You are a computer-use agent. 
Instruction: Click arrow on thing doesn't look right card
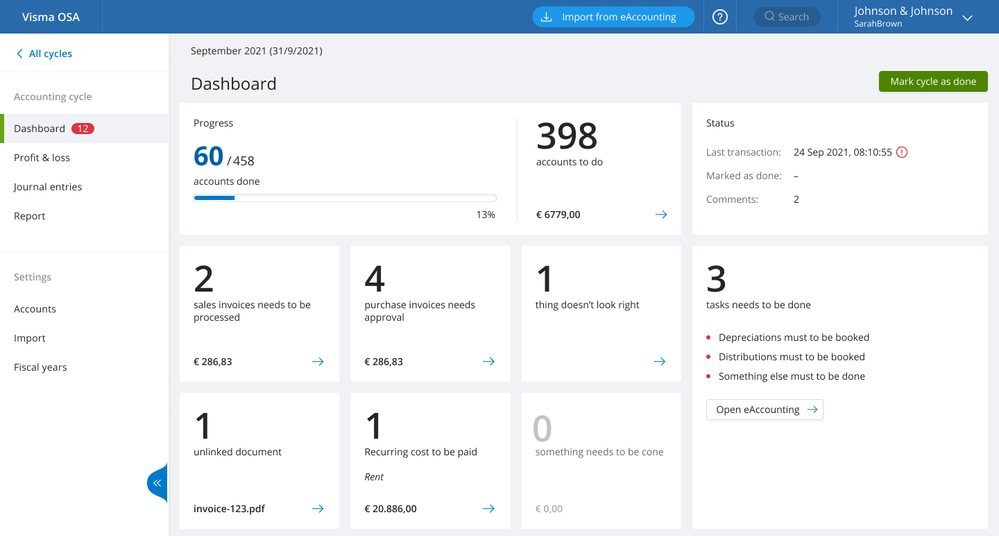660,361
